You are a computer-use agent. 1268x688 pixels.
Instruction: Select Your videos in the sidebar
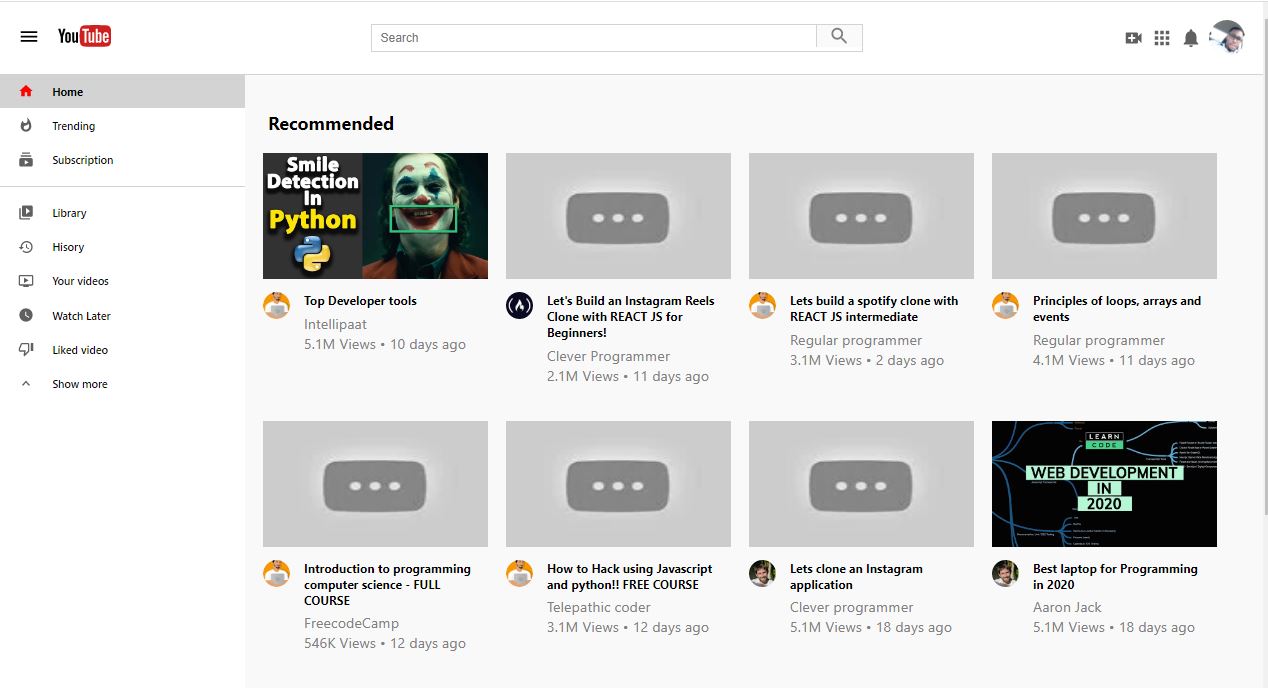pyautogui.click(x=122, y=281)
